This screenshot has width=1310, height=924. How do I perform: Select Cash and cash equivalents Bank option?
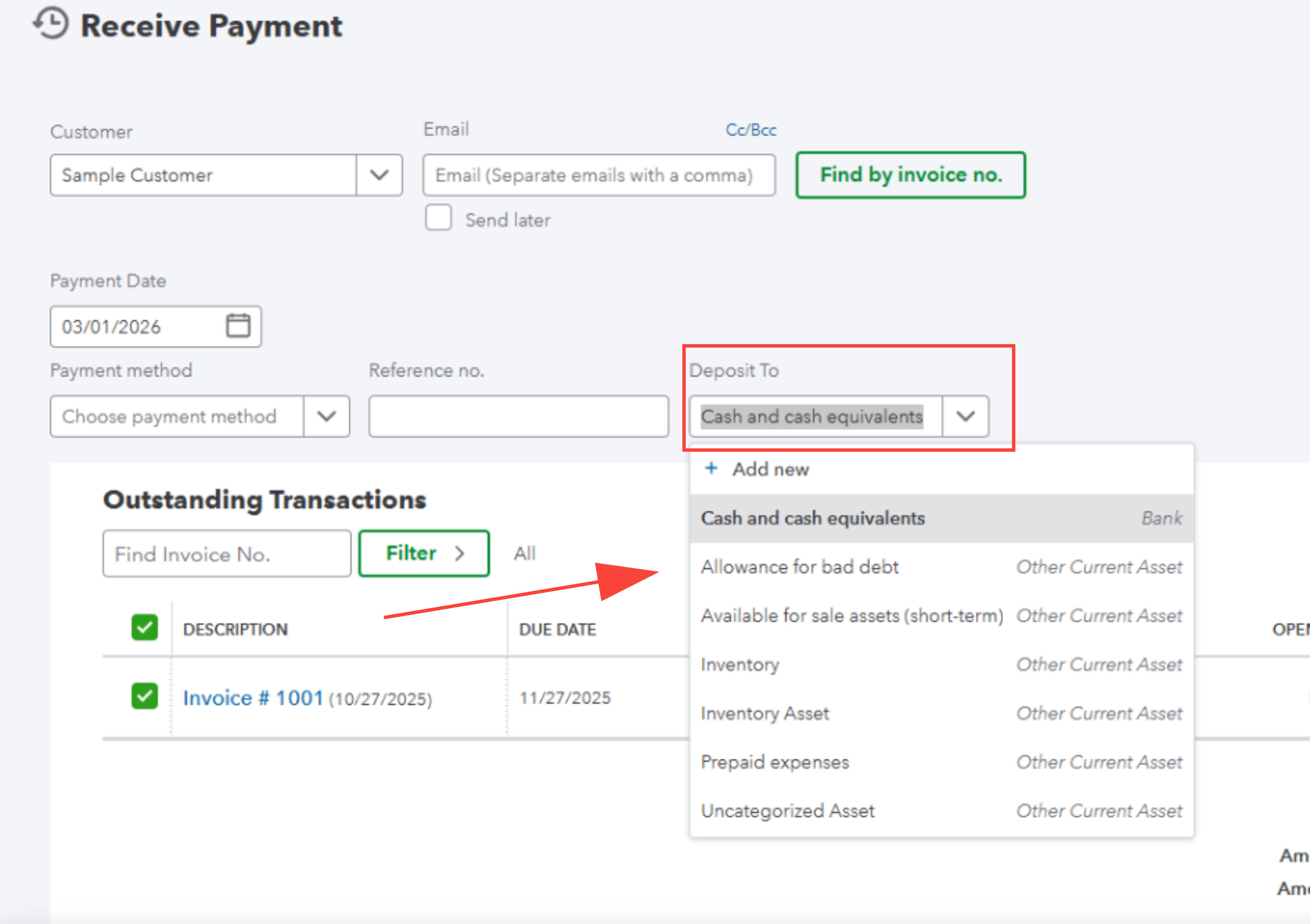942,518
